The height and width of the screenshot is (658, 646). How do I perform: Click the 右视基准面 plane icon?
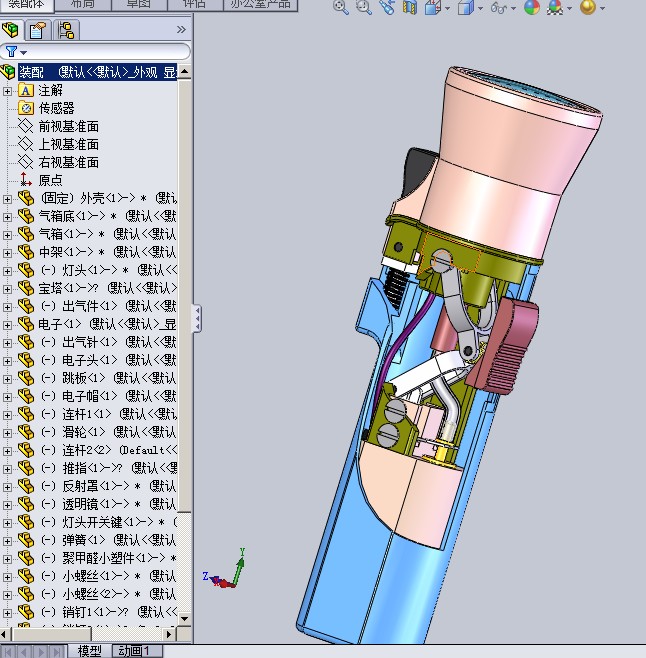pyautogui.click(x=26, y=162)
